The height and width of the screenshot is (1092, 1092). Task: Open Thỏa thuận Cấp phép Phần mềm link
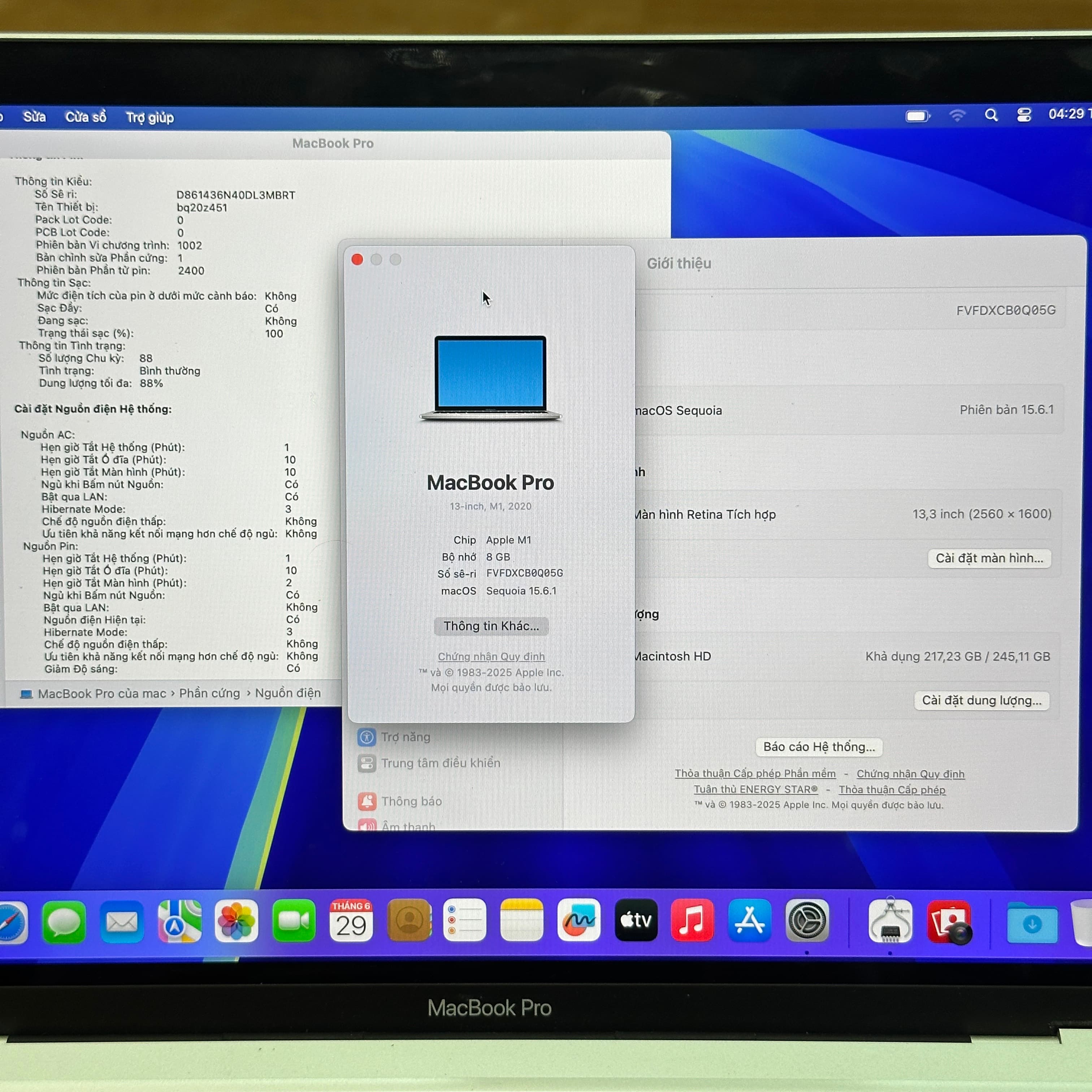[755, 774]
